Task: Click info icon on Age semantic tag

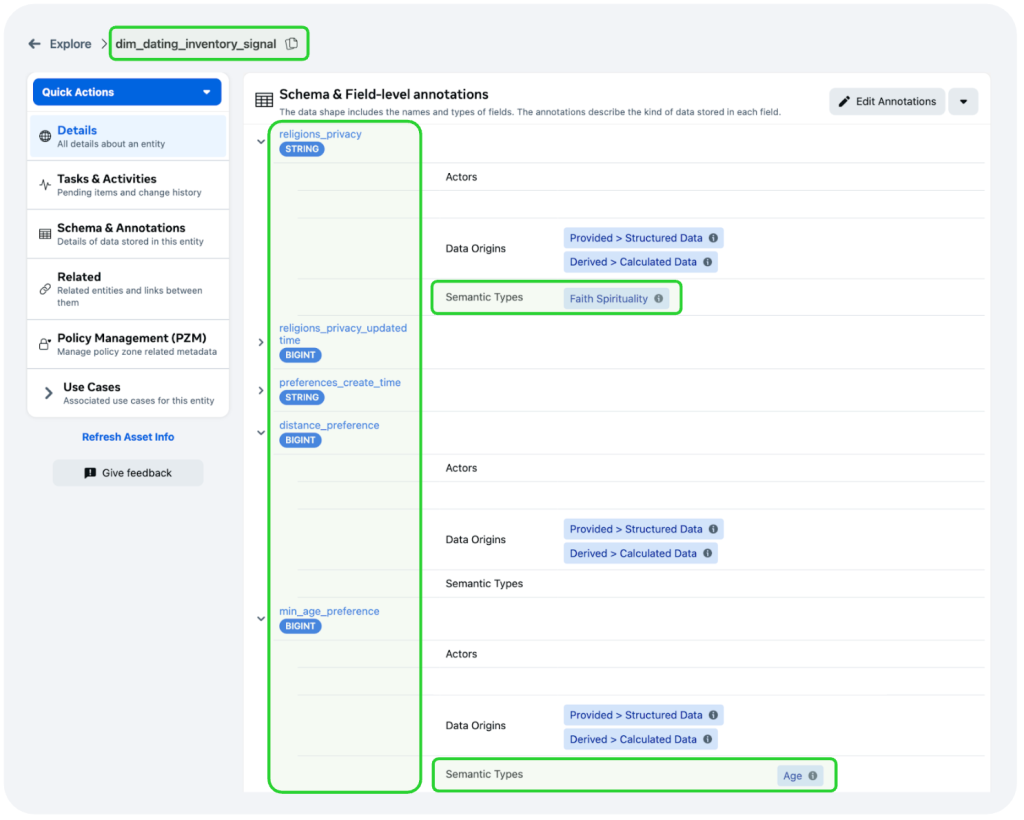Action: 812,776
